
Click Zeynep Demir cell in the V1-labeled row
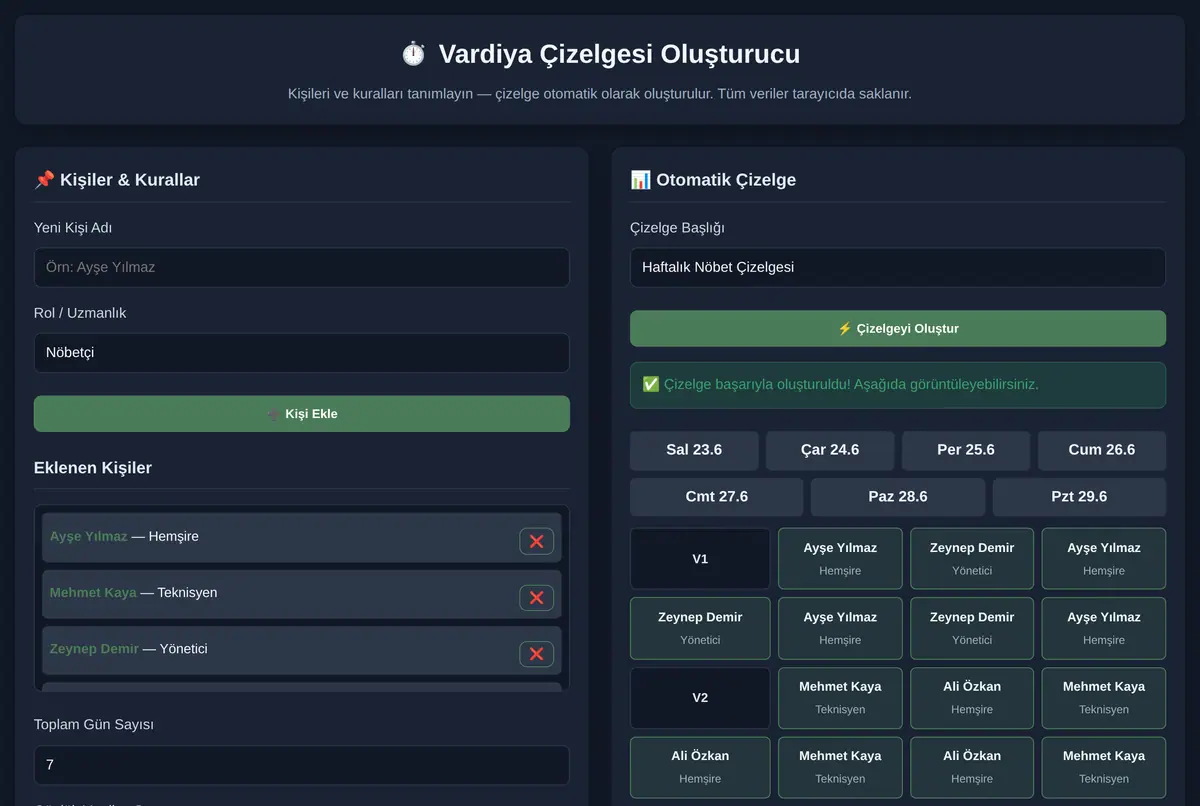point(972,559)
